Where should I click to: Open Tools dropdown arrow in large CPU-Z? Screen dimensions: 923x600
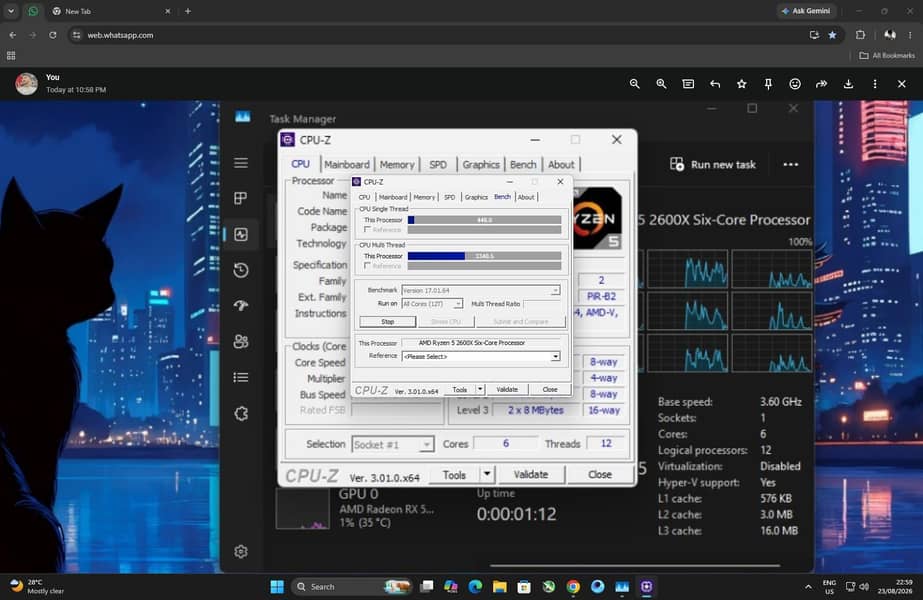coord(487,474)
